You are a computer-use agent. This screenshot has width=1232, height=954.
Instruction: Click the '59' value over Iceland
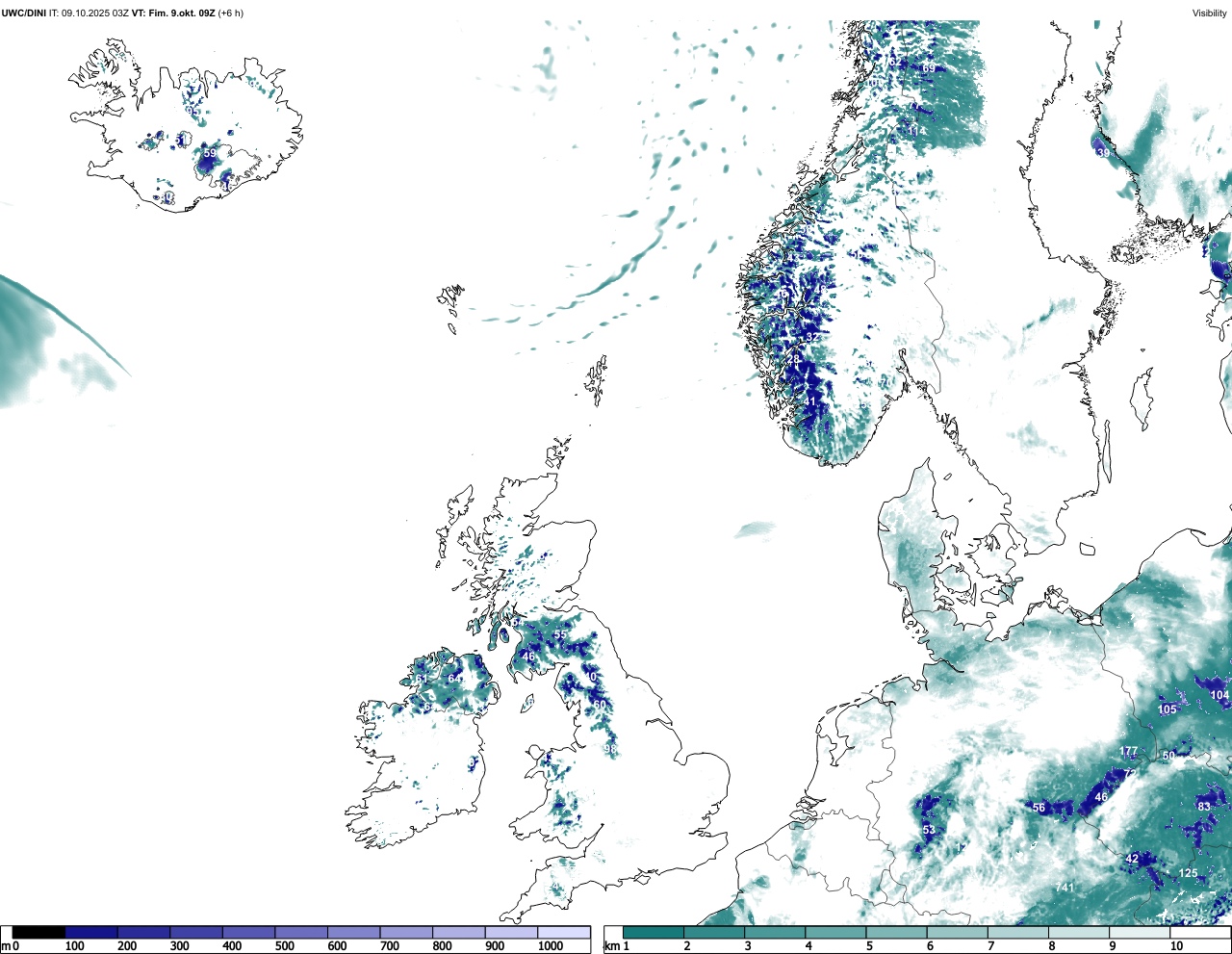[x=210, y=153]
